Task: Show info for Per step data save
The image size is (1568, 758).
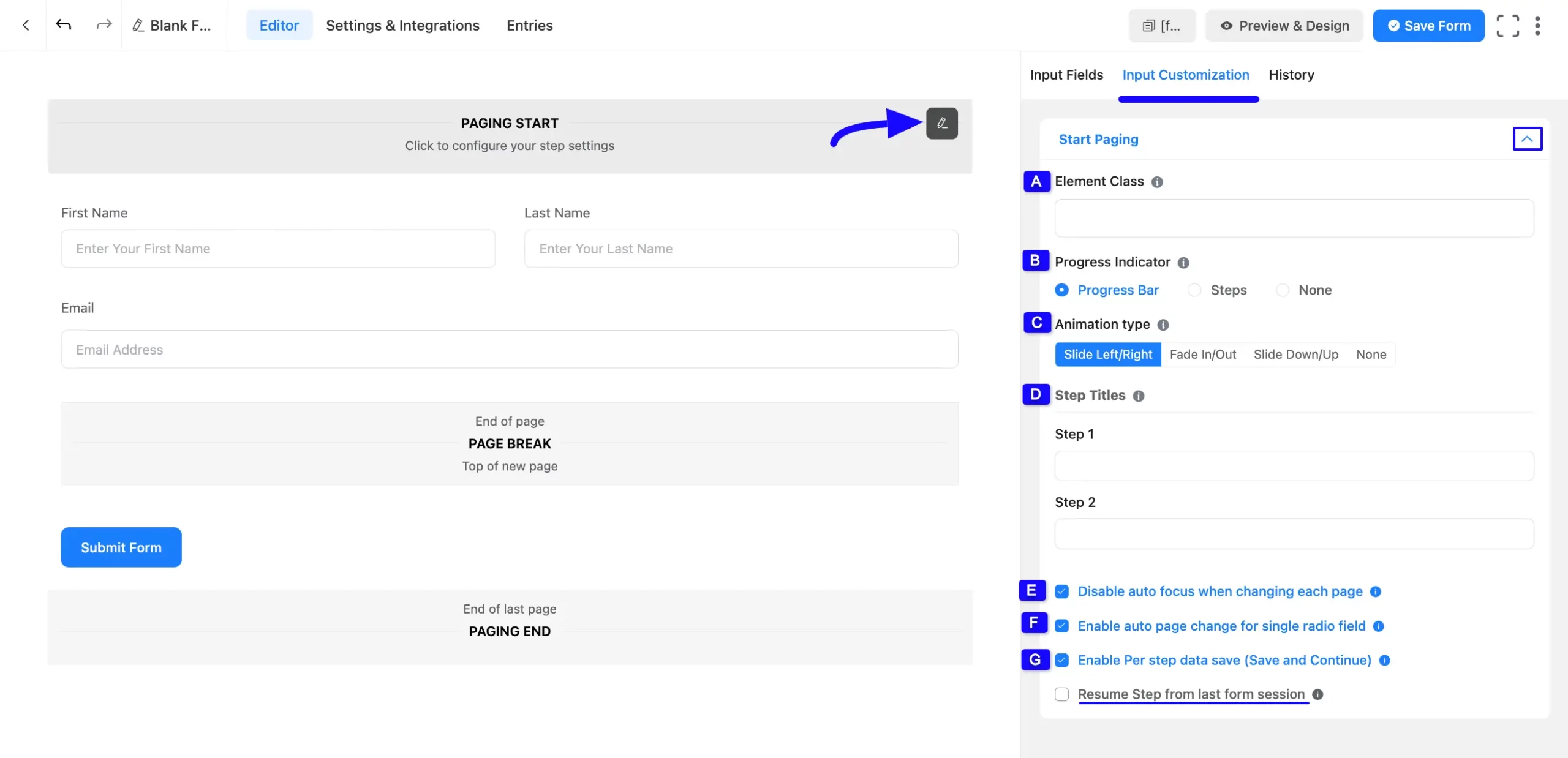Action: (x=1384, y=660)
